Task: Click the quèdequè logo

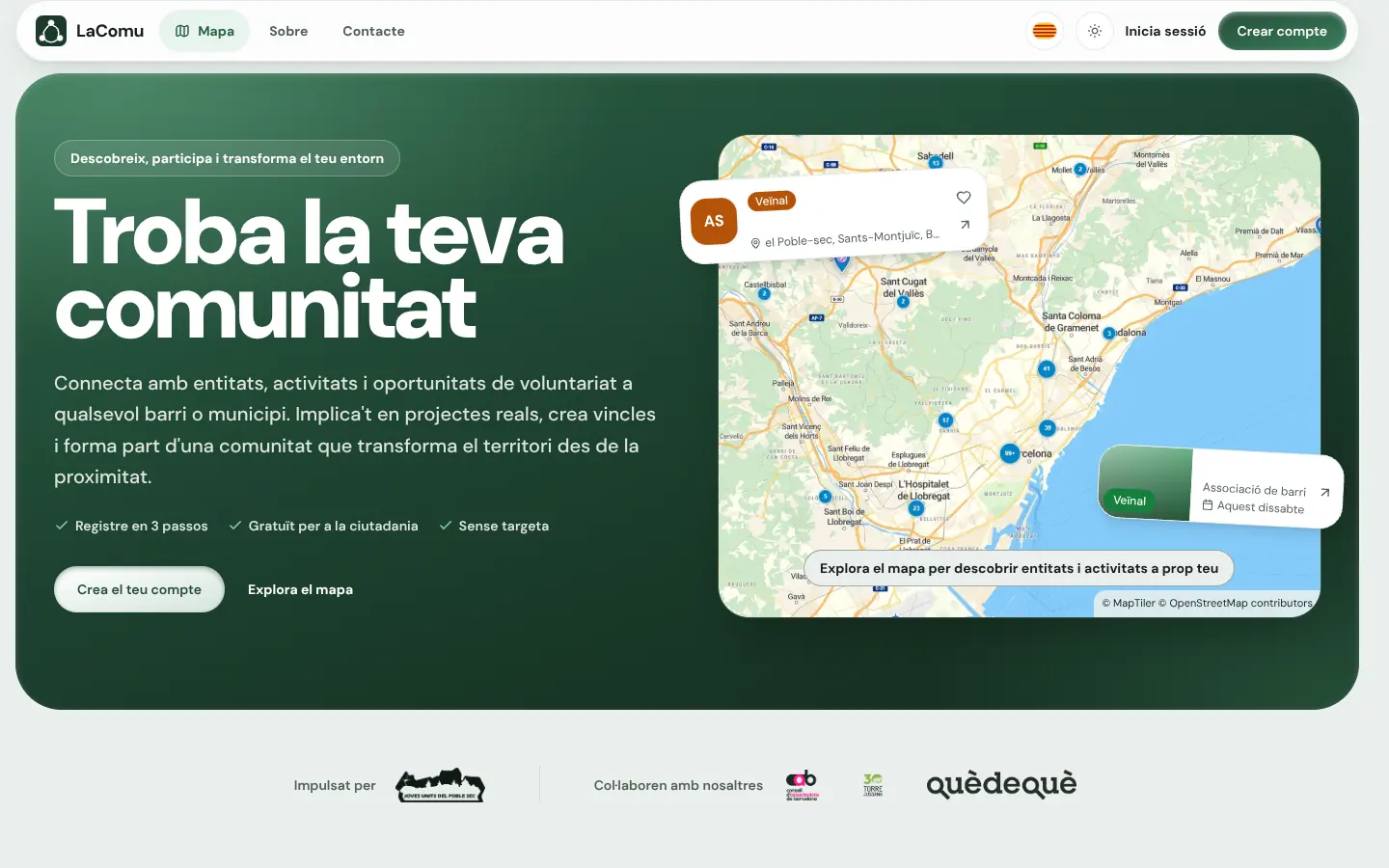Action: tap(1001, 784)
